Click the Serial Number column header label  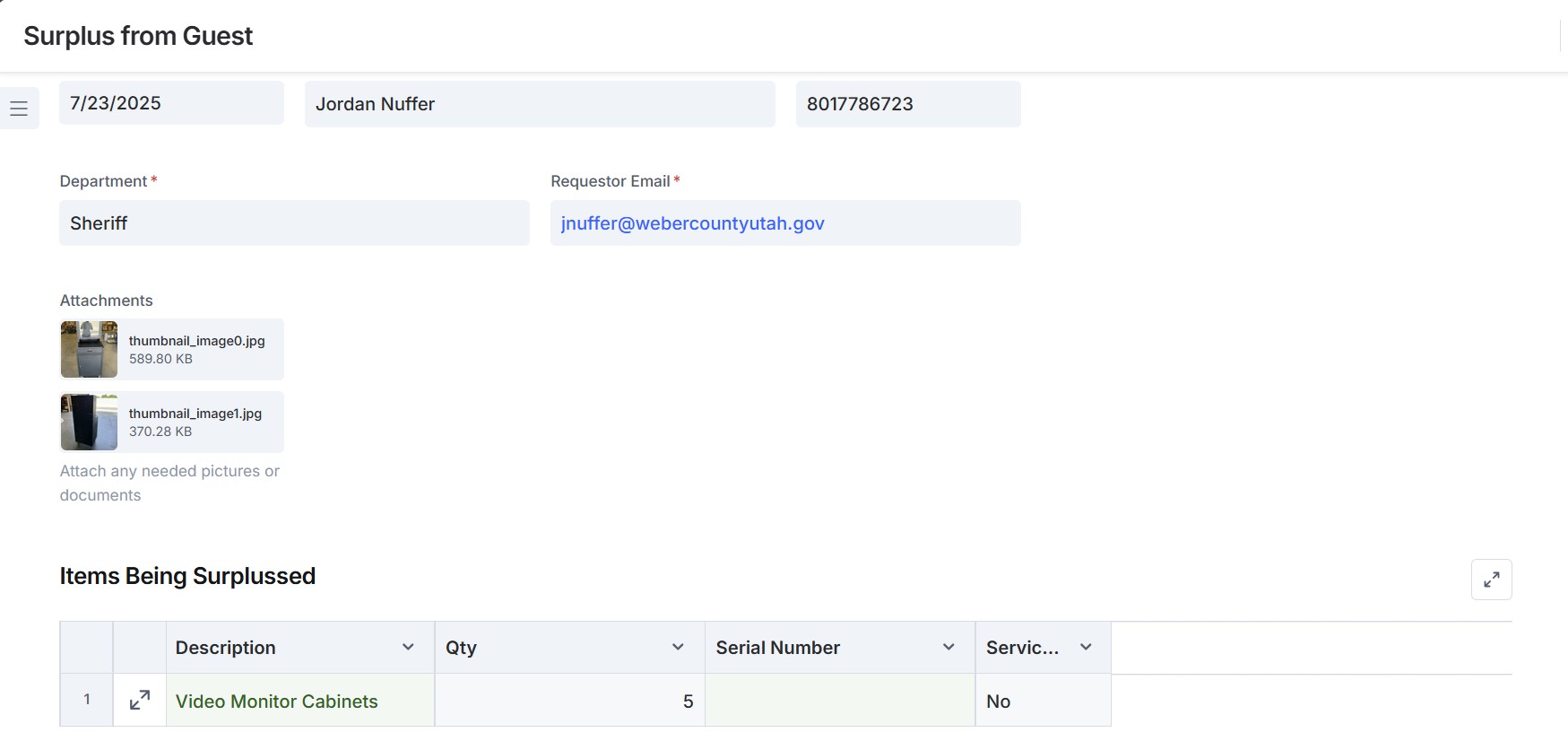[x=777, y=648]
